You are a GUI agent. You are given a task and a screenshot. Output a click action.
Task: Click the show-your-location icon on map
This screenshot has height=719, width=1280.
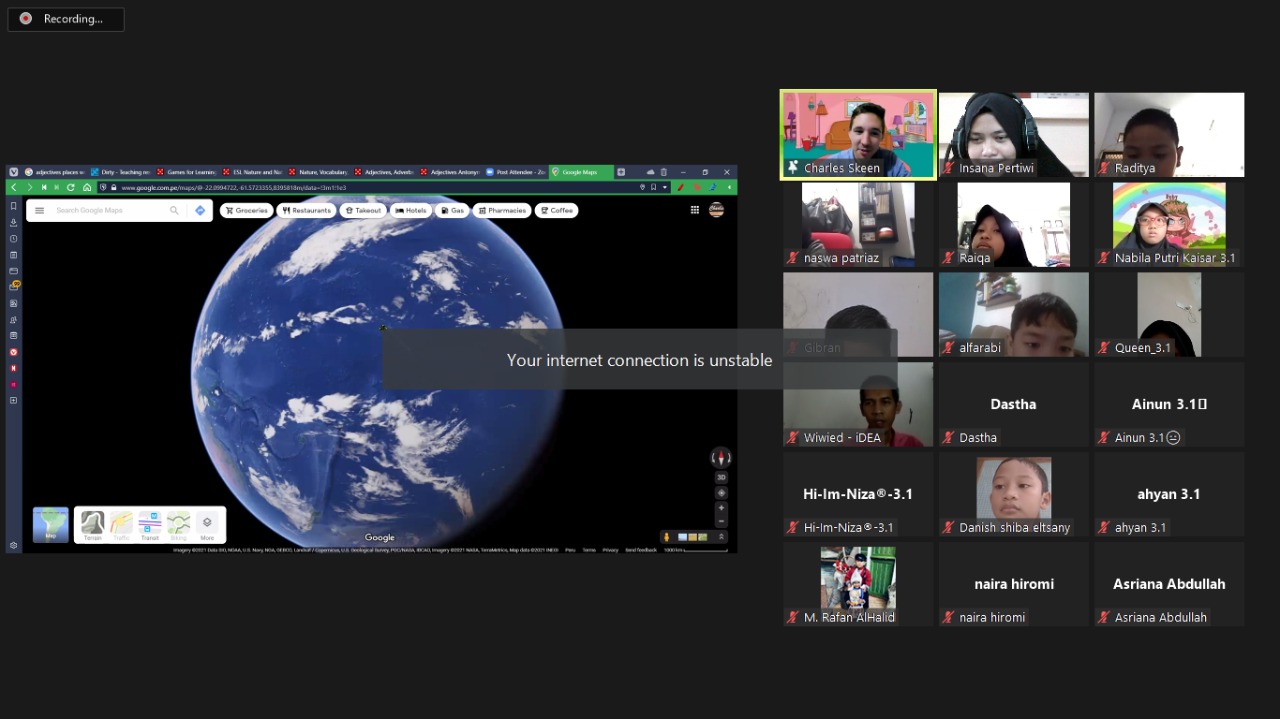coord(721,493)
